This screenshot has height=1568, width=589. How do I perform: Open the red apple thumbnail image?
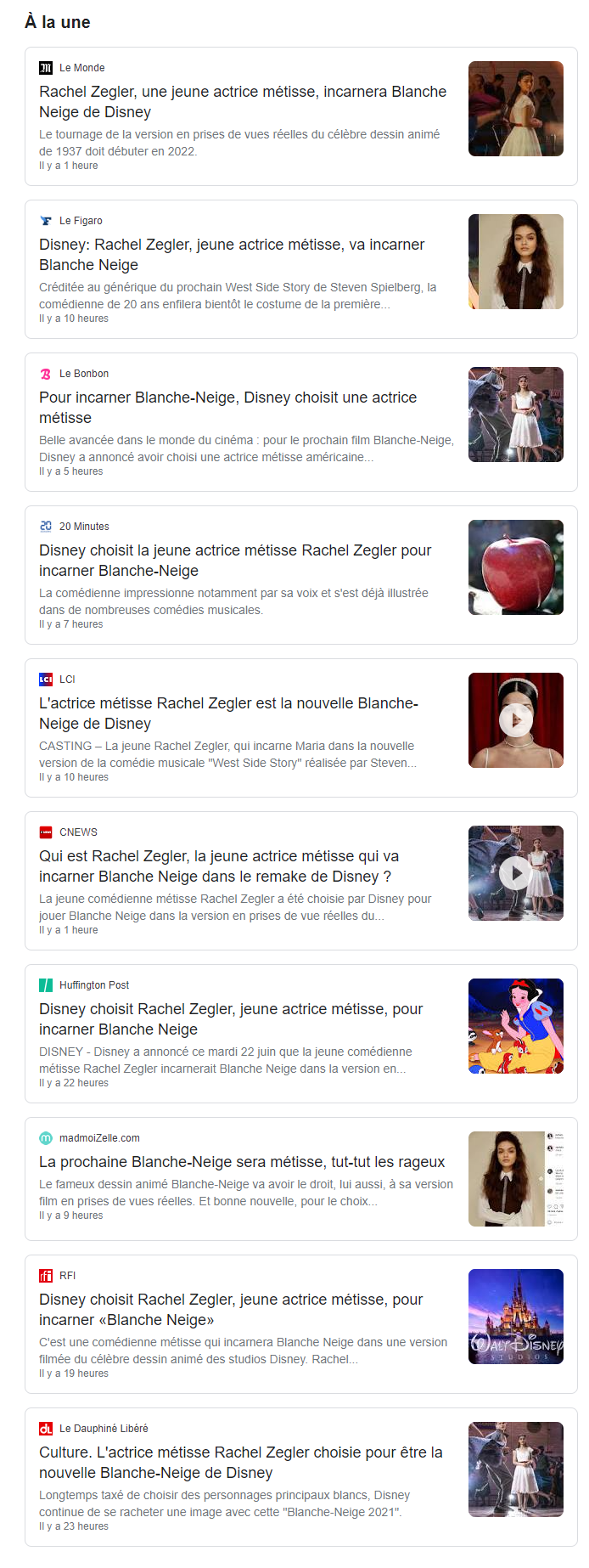[x=516, y=567]
